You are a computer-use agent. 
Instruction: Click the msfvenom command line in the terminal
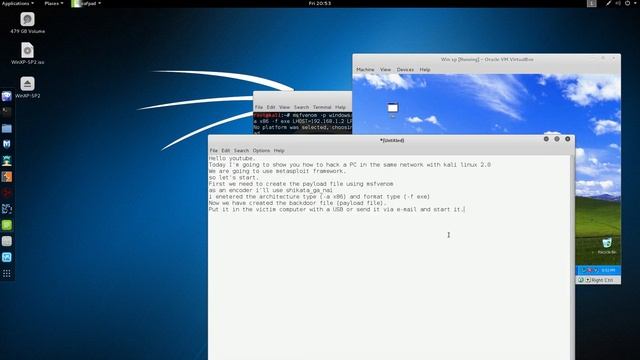tap(302, 116)
